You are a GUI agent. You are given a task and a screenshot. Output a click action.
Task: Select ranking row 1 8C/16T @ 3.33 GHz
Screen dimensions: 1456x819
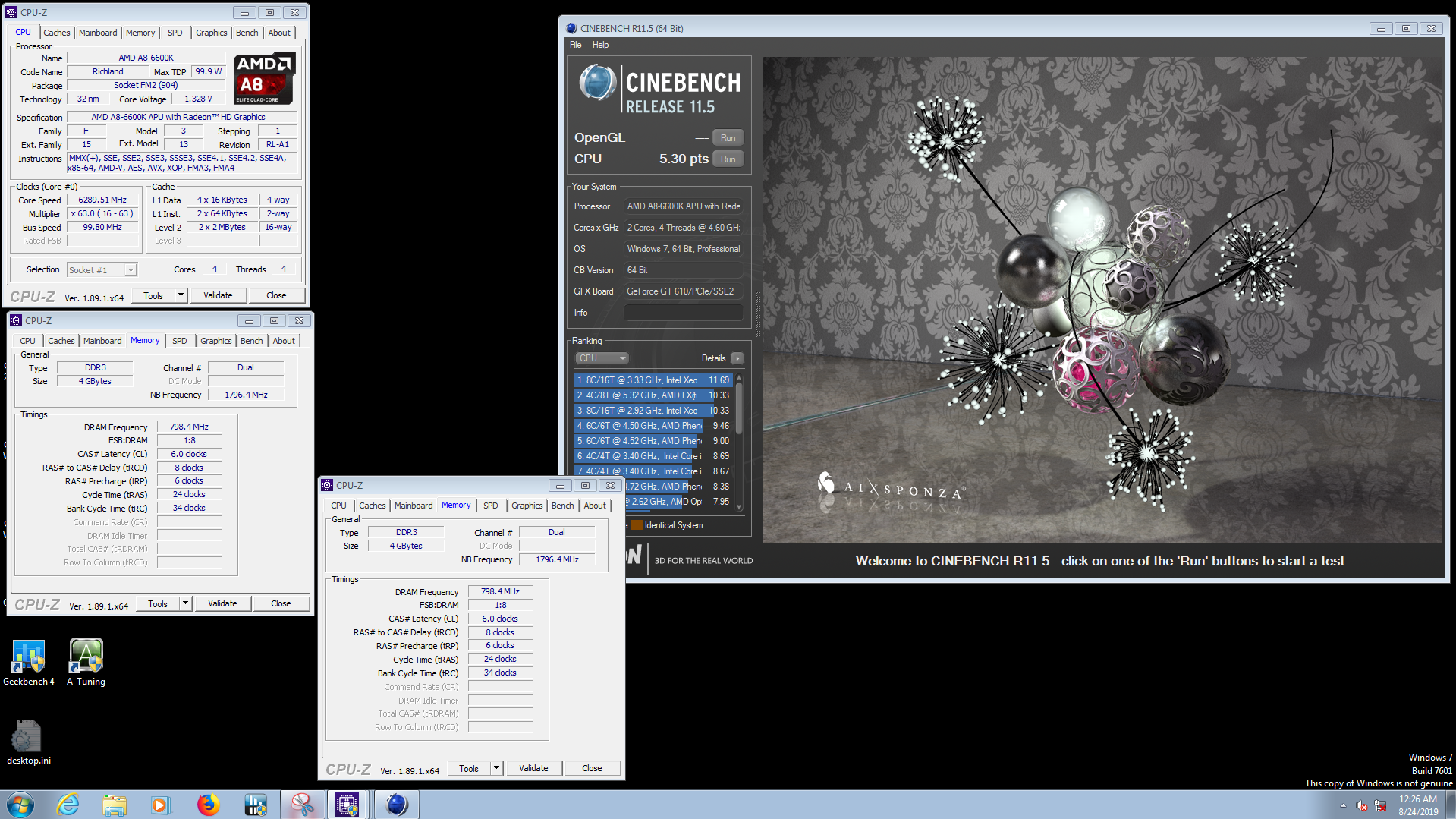tap(653, 380)
